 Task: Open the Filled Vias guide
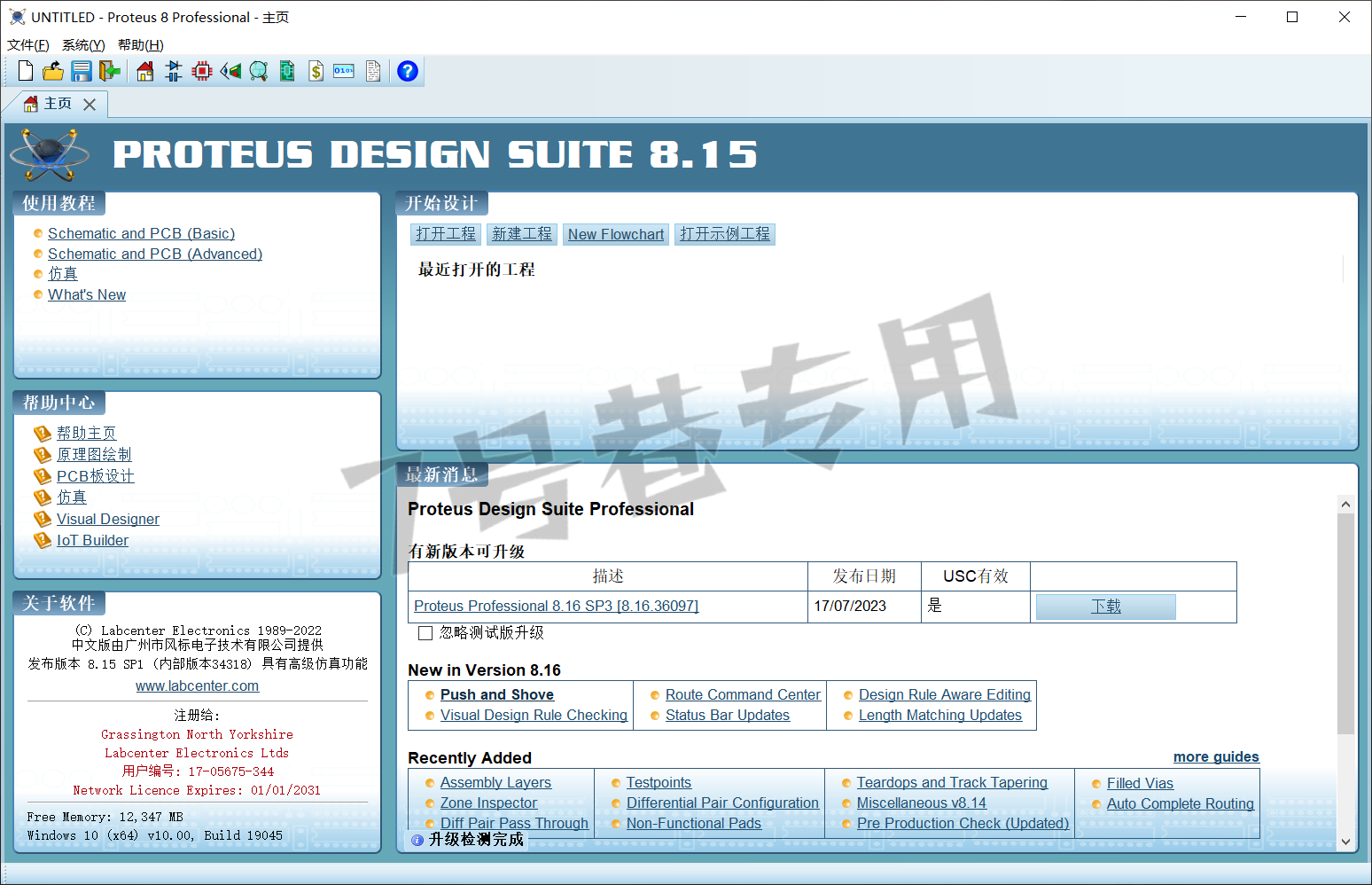coord(1140,783)
